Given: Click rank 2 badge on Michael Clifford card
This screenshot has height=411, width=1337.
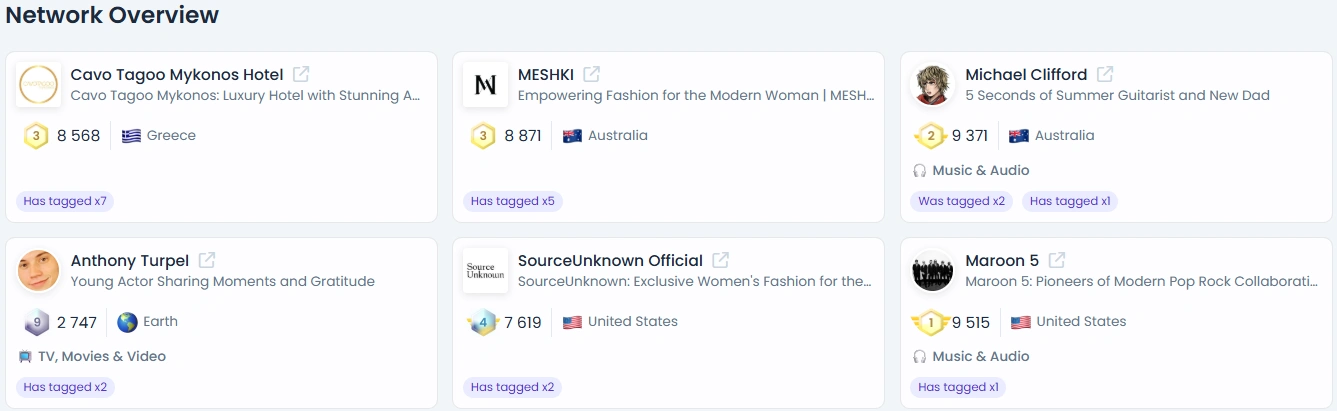Looking at the screenshot, I should click(930, 136).
